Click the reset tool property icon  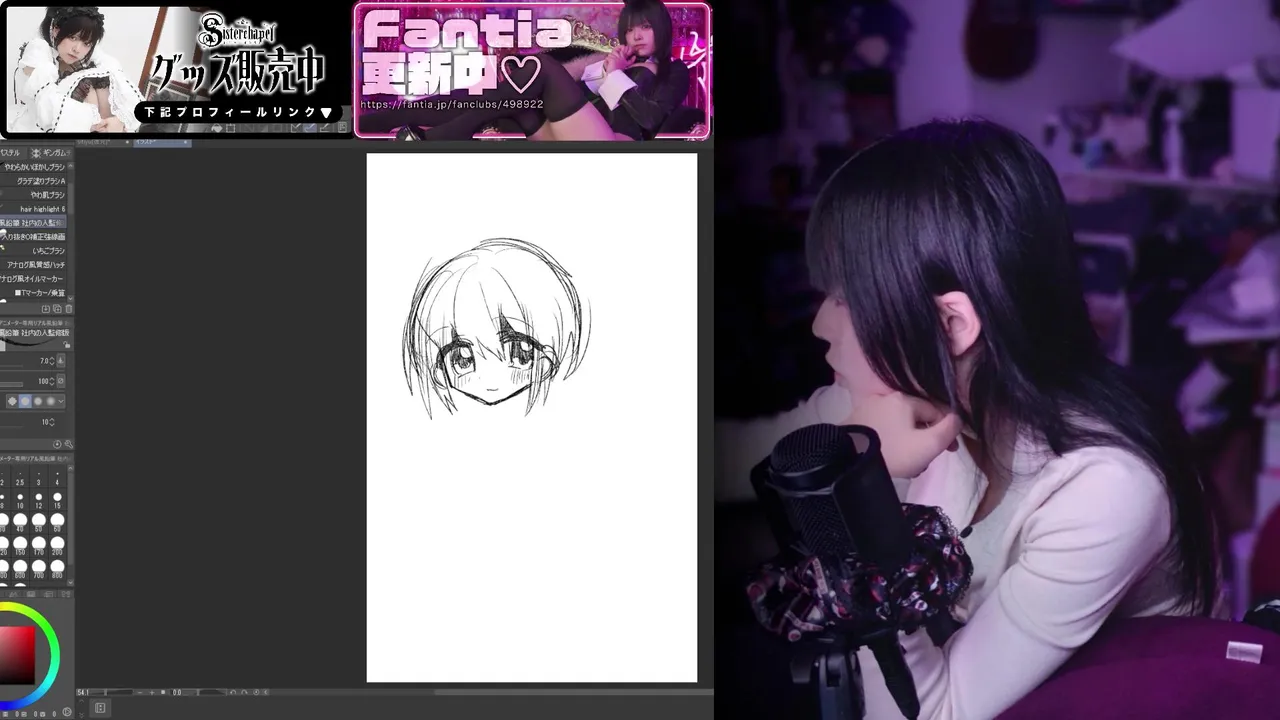[57, 444]
